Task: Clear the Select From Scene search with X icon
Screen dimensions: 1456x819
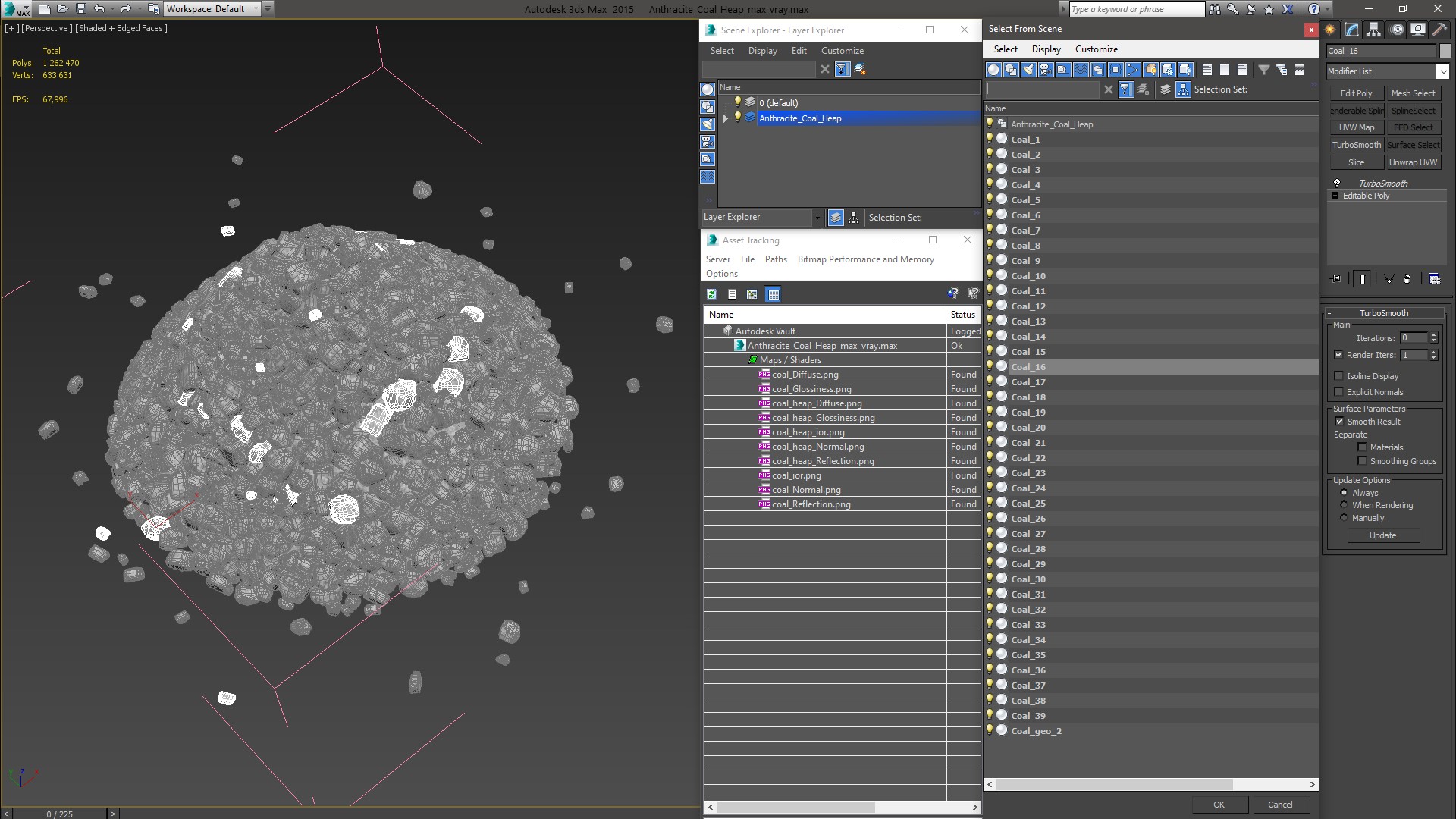Action: coord(1108,89)
